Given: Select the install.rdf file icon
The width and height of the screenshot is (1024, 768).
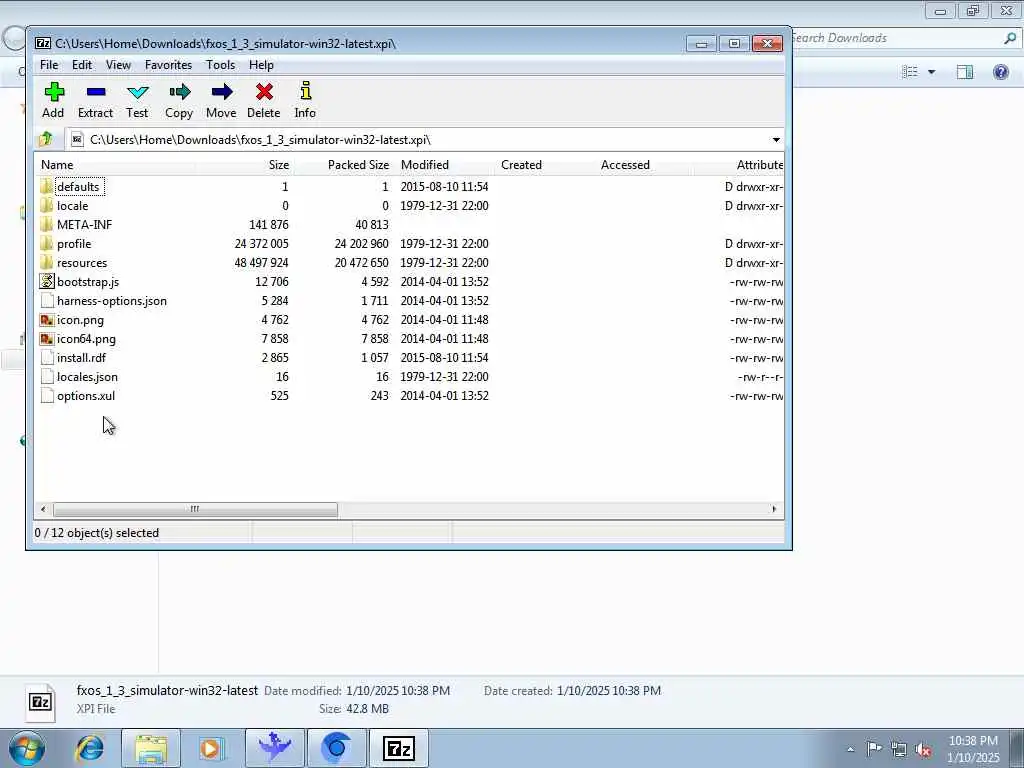Looking at the screenshot, I should pos(46,358).
